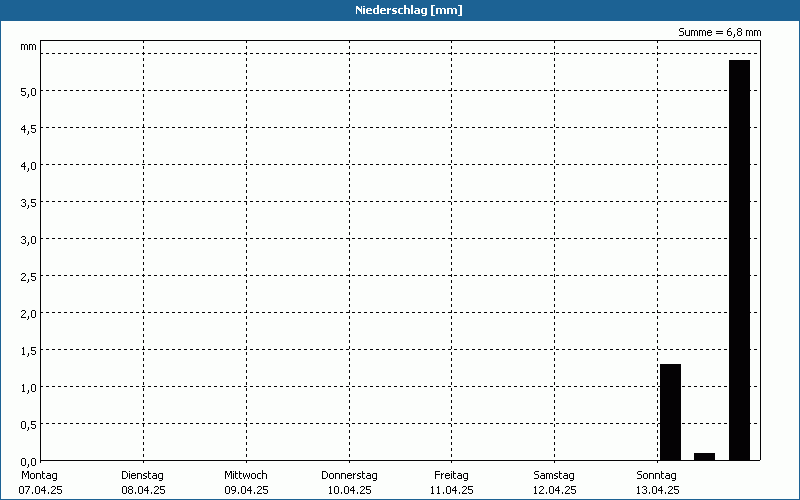Click the Niederschlag [mm] chart title
Image resolution: width=800 pixels, height=500 pixels.
(x=409, y=10)
